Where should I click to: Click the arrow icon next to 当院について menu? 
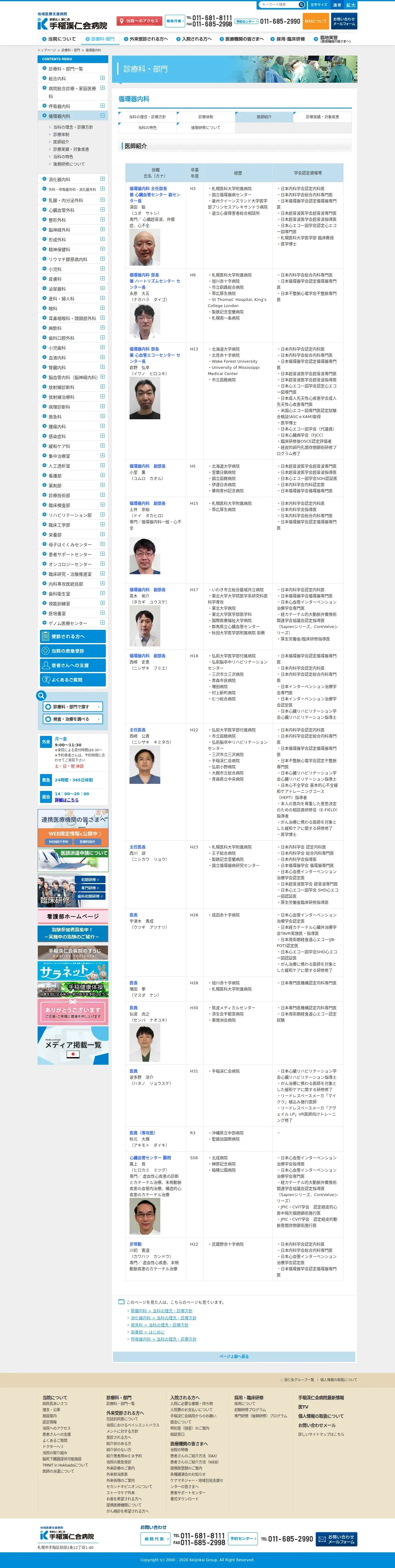[x=44, y=39]
